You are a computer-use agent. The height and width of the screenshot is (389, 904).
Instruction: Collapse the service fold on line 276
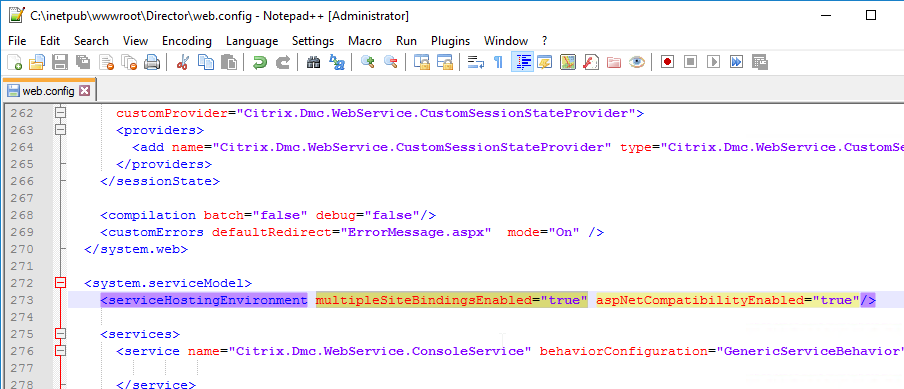[x=61, y=351]
